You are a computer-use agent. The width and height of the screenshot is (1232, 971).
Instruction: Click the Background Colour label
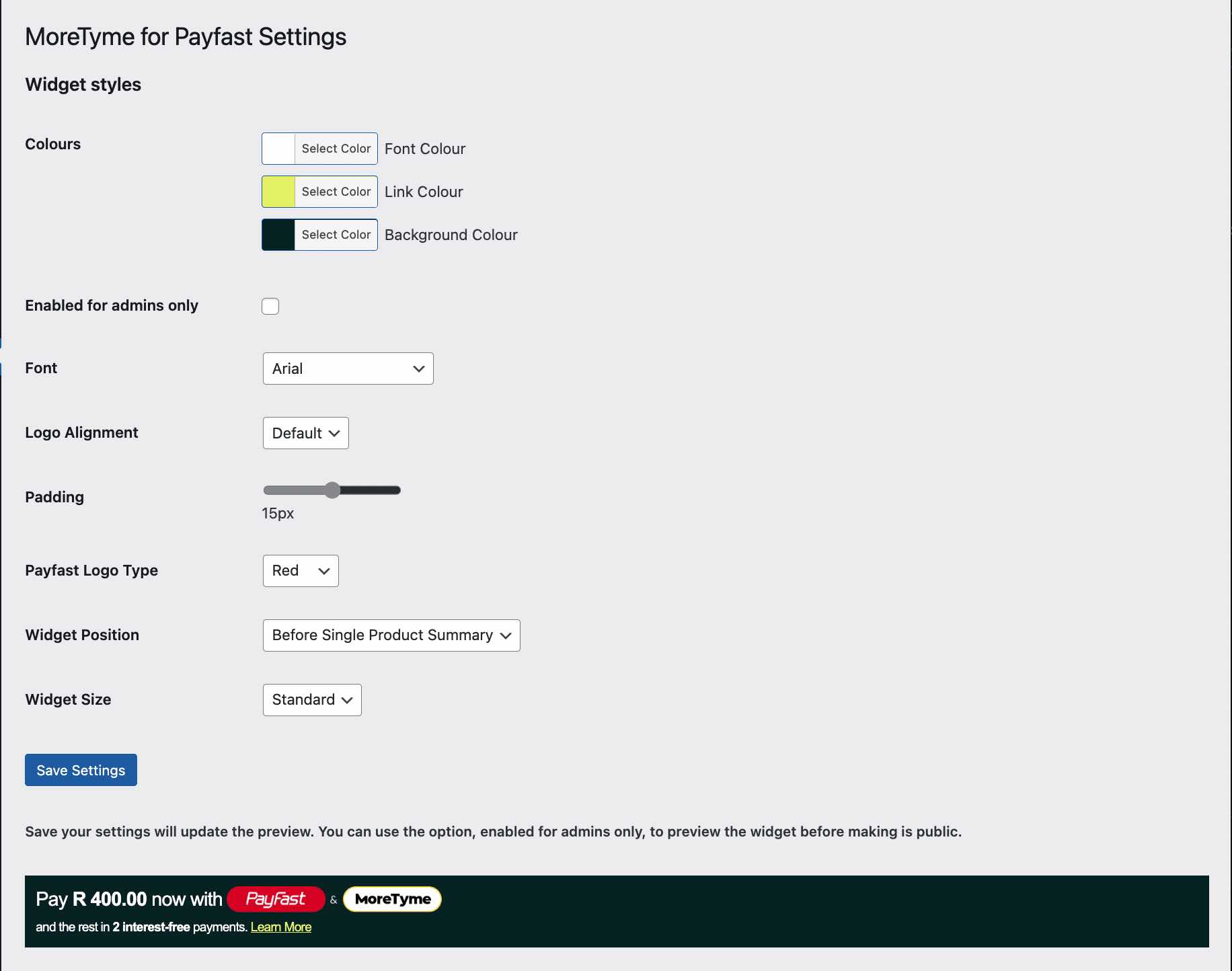[x=451, y=235]
